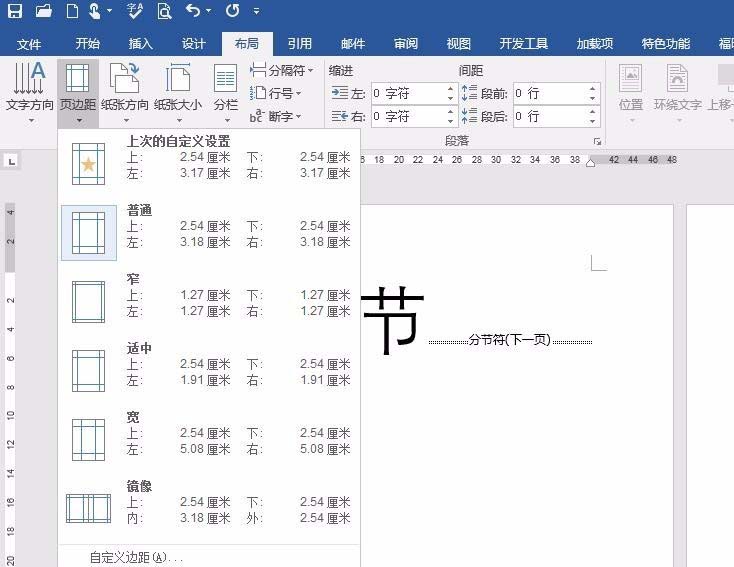Open the 断字 hyphenation dropdown
Screen dimensions: 734x567
coord(275,116)
